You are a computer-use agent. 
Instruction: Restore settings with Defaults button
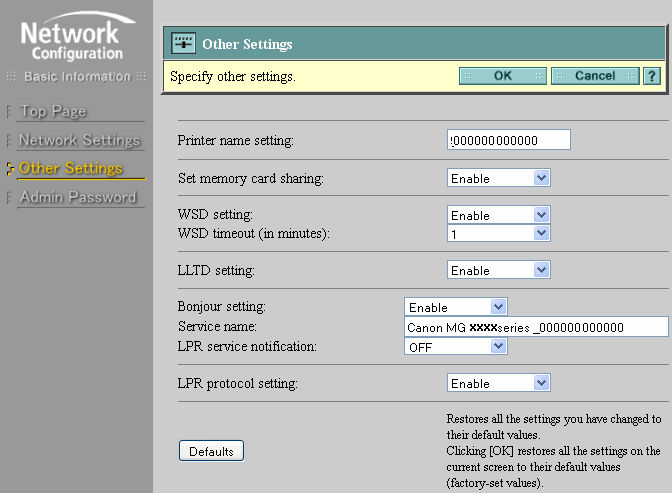211,451
